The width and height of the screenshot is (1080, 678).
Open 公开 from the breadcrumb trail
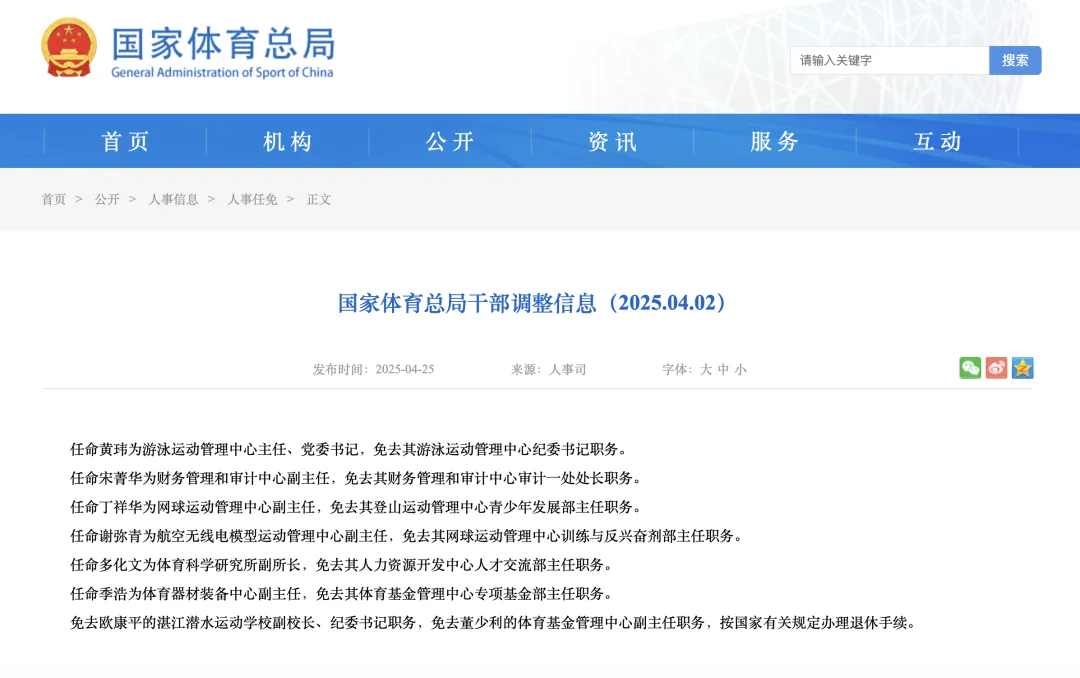107,200
